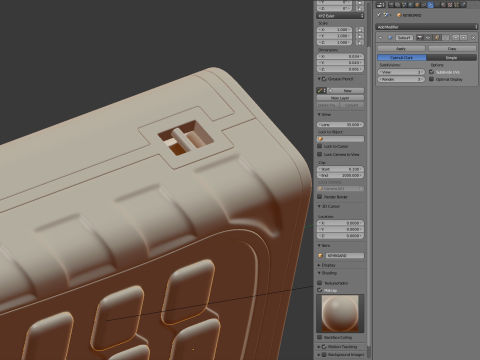Enable Textured Solid checkbox
Viewport: 480px width, 360px height.
point(319,283)
